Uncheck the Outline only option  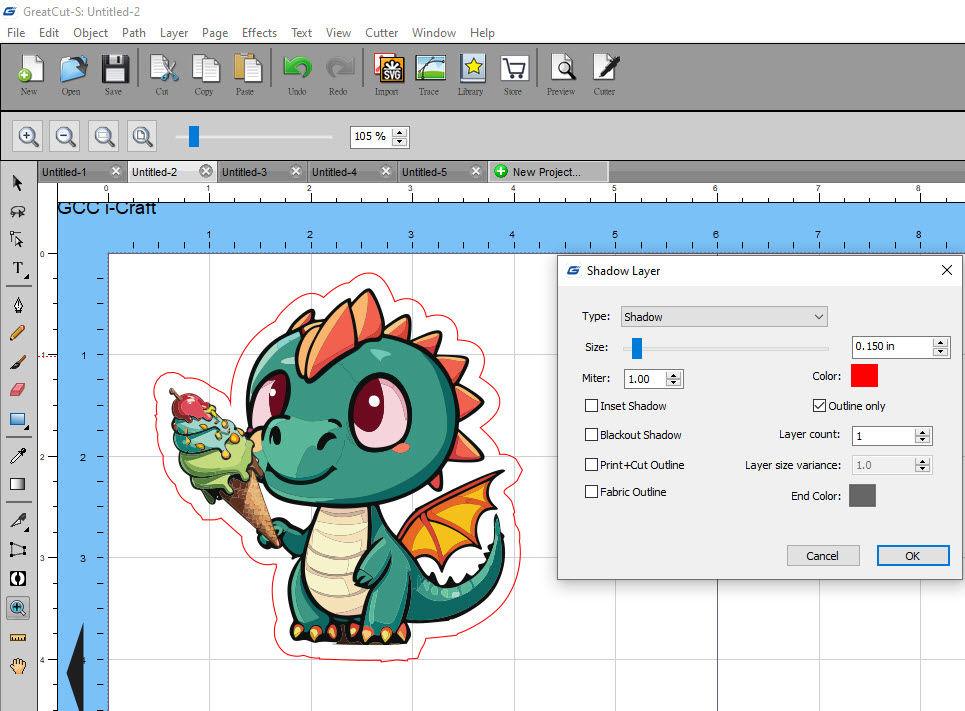pyautogui.click(x=820, y=406)
